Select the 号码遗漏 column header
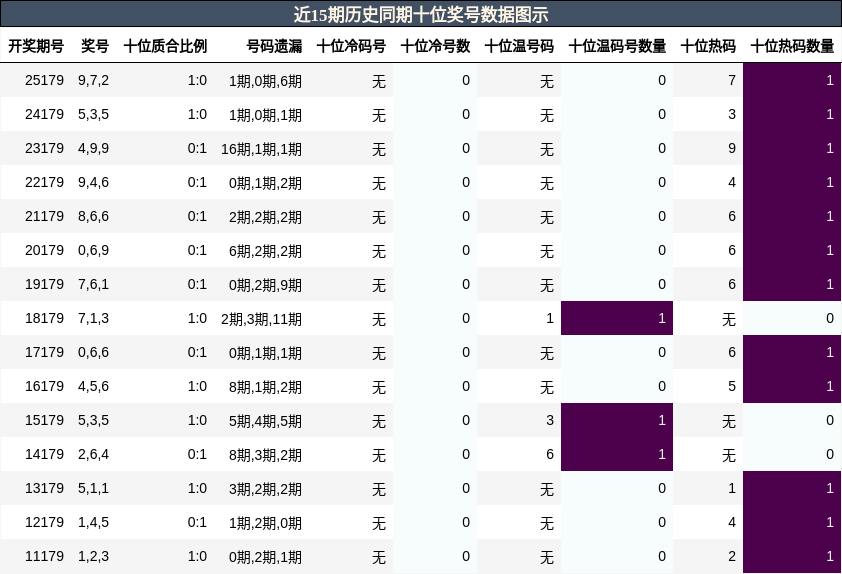 [274, 46]
